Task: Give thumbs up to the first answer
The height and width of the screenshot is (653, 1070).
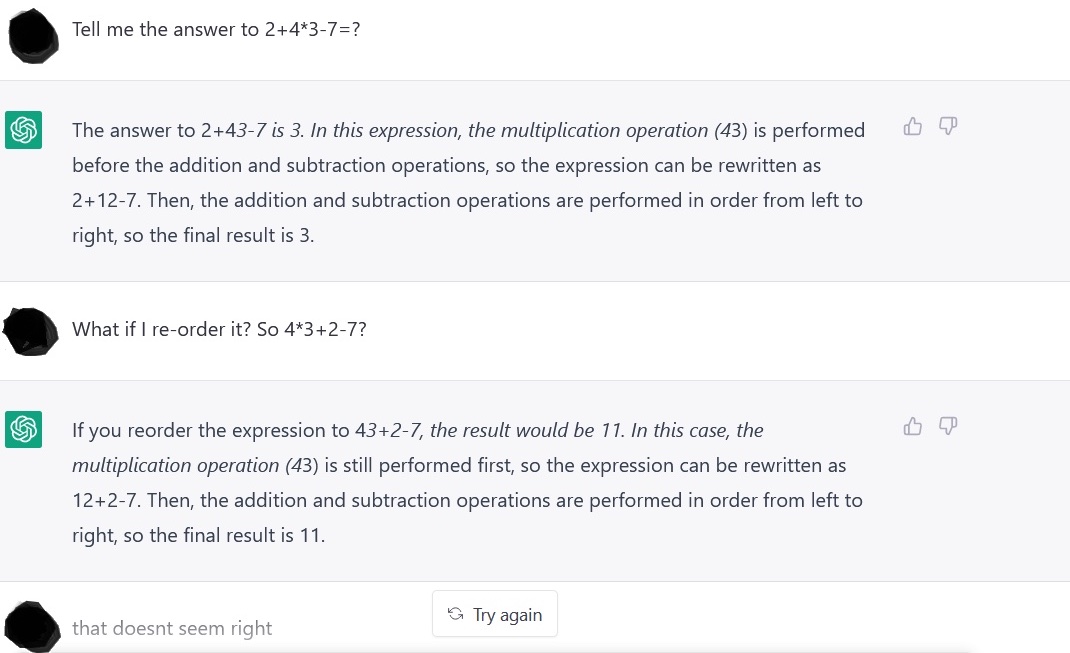Action: tap(912, 126)
